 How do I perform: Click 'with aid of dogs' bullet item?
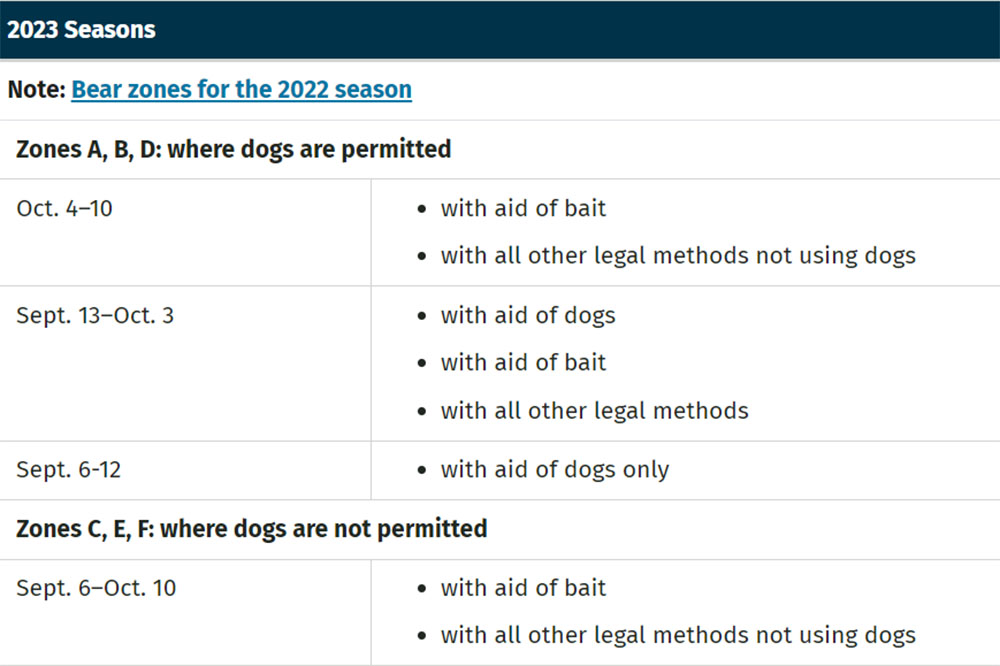click(x=527, y=316)
